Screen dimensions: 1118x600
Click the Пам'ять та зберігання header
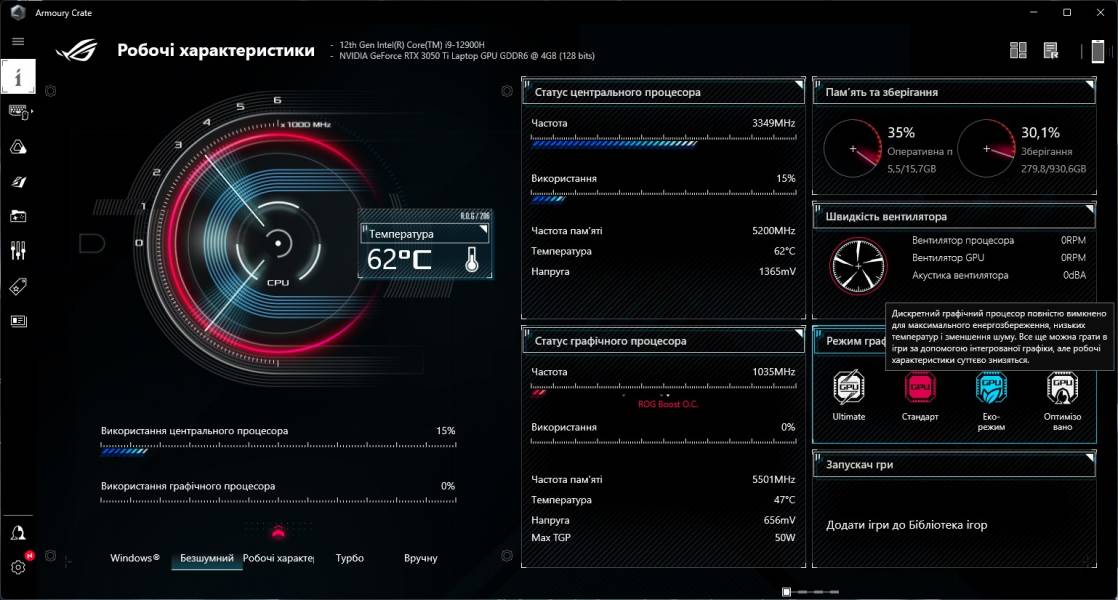coord(954,92)
